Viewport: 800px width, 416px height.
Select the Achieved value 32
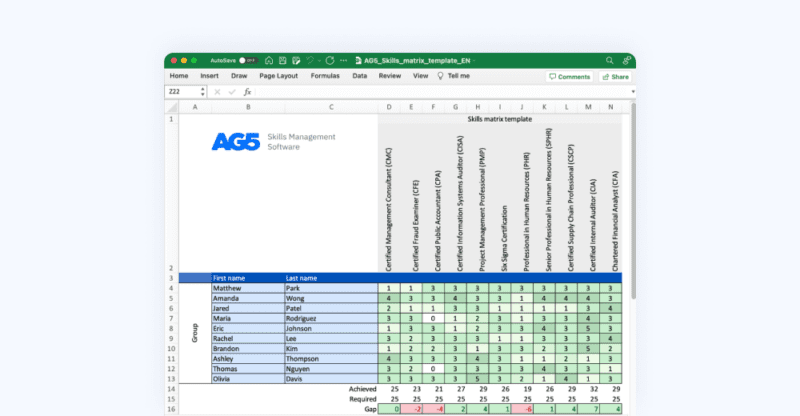[593, 389]
